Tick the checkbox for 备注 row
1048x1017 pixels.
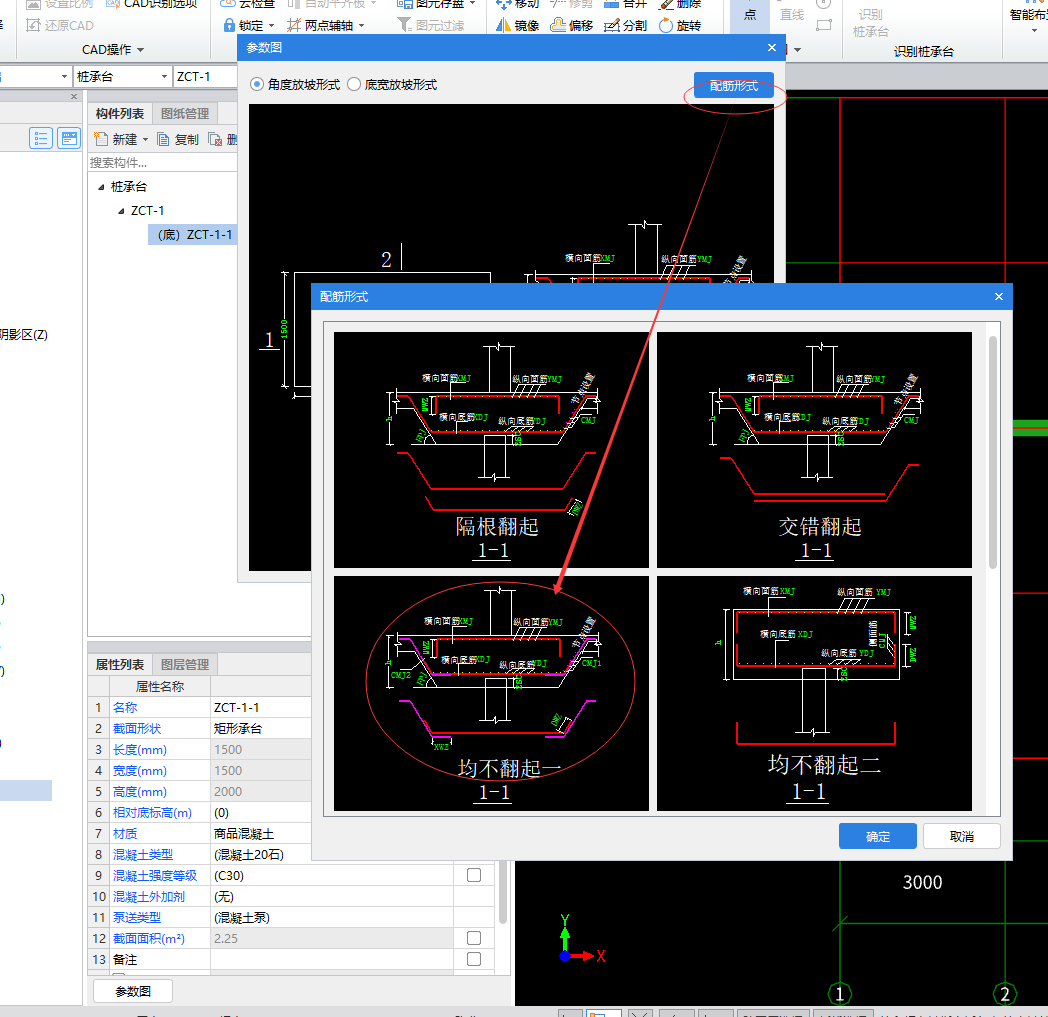point(474,959)
